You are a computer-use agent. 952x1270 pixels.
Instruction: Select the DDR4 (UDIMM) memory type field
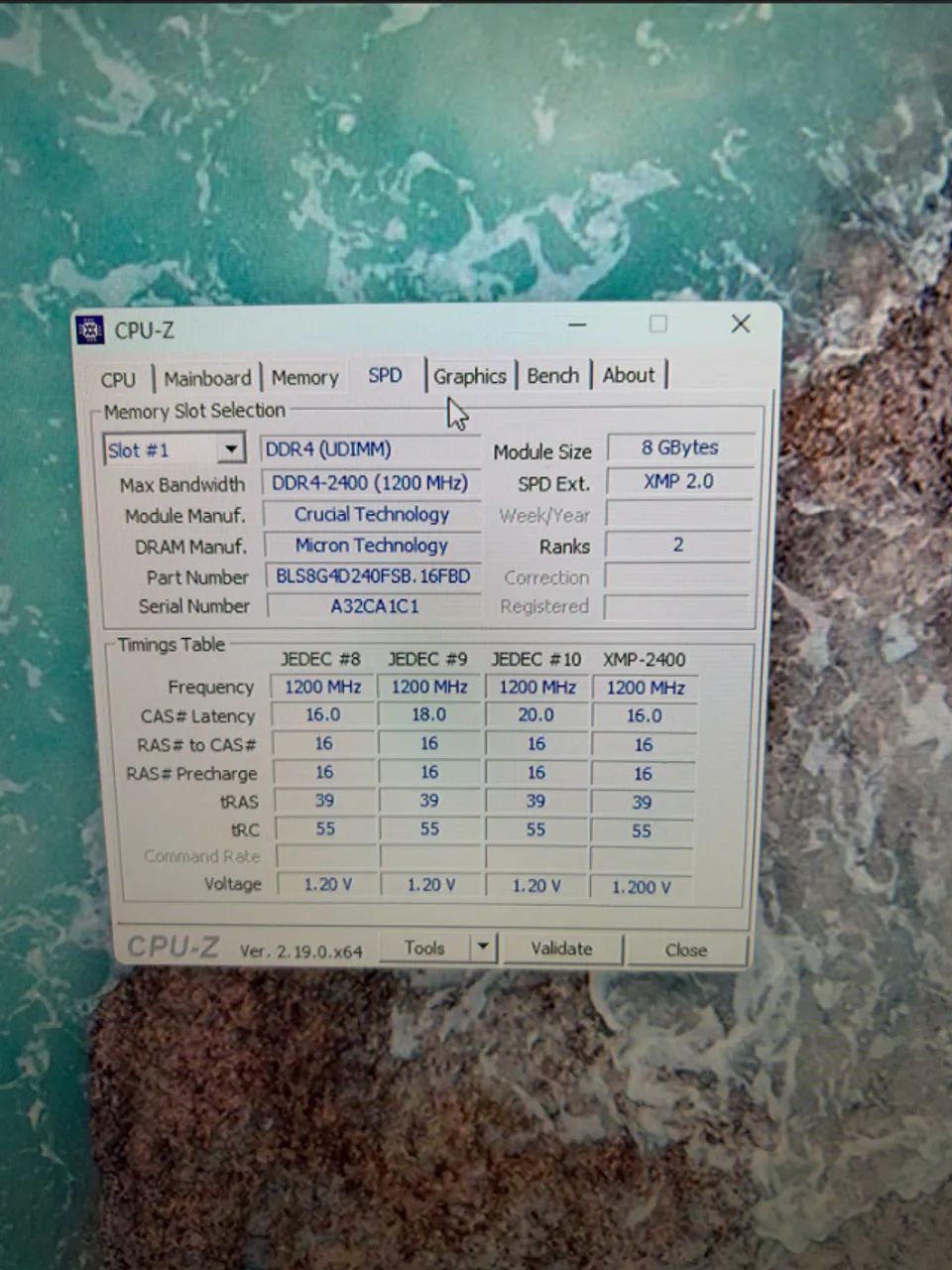coord(371,449)
